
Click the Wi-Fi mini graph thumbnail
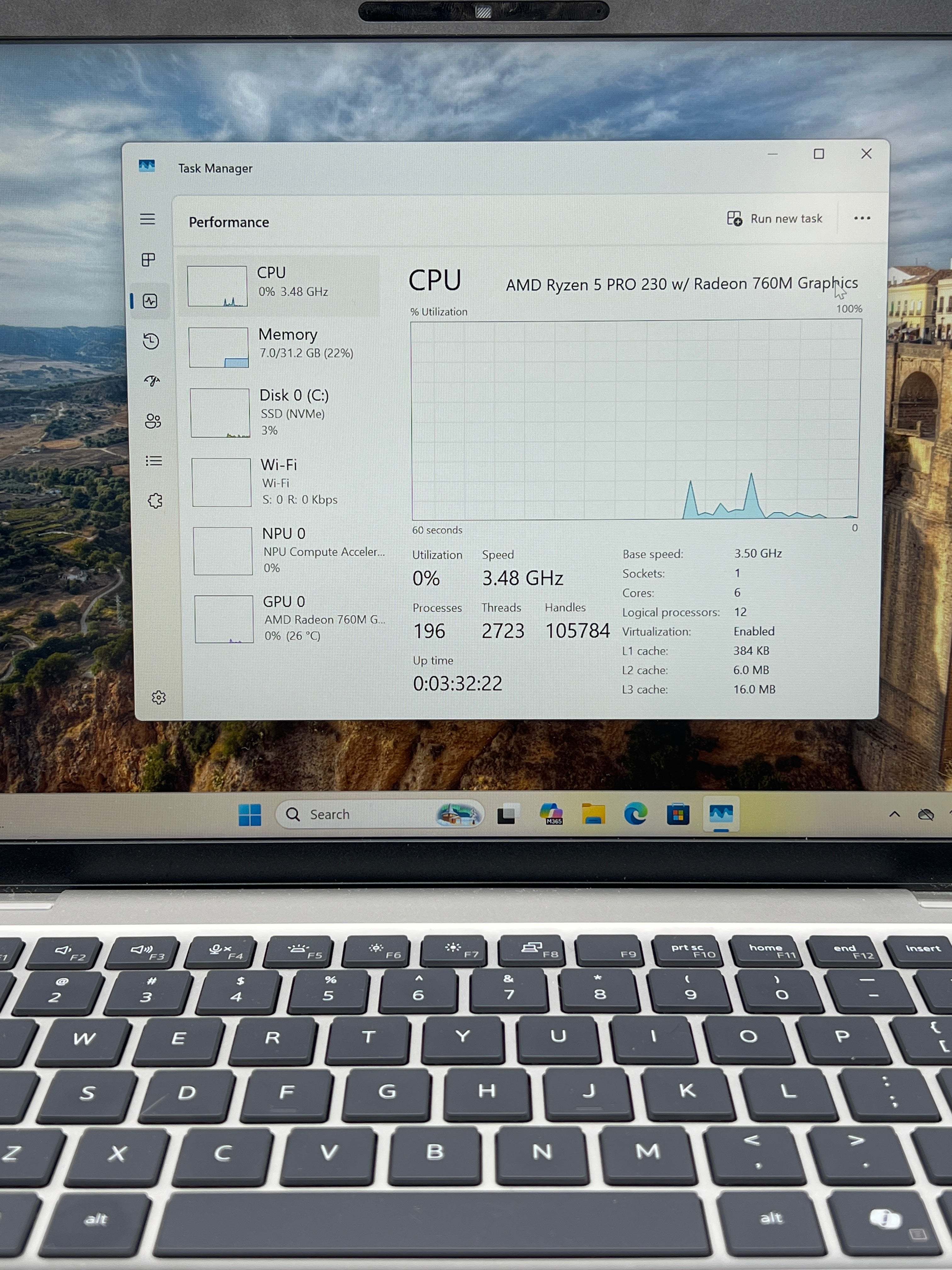pyautogui.click(x=222, y=482)
